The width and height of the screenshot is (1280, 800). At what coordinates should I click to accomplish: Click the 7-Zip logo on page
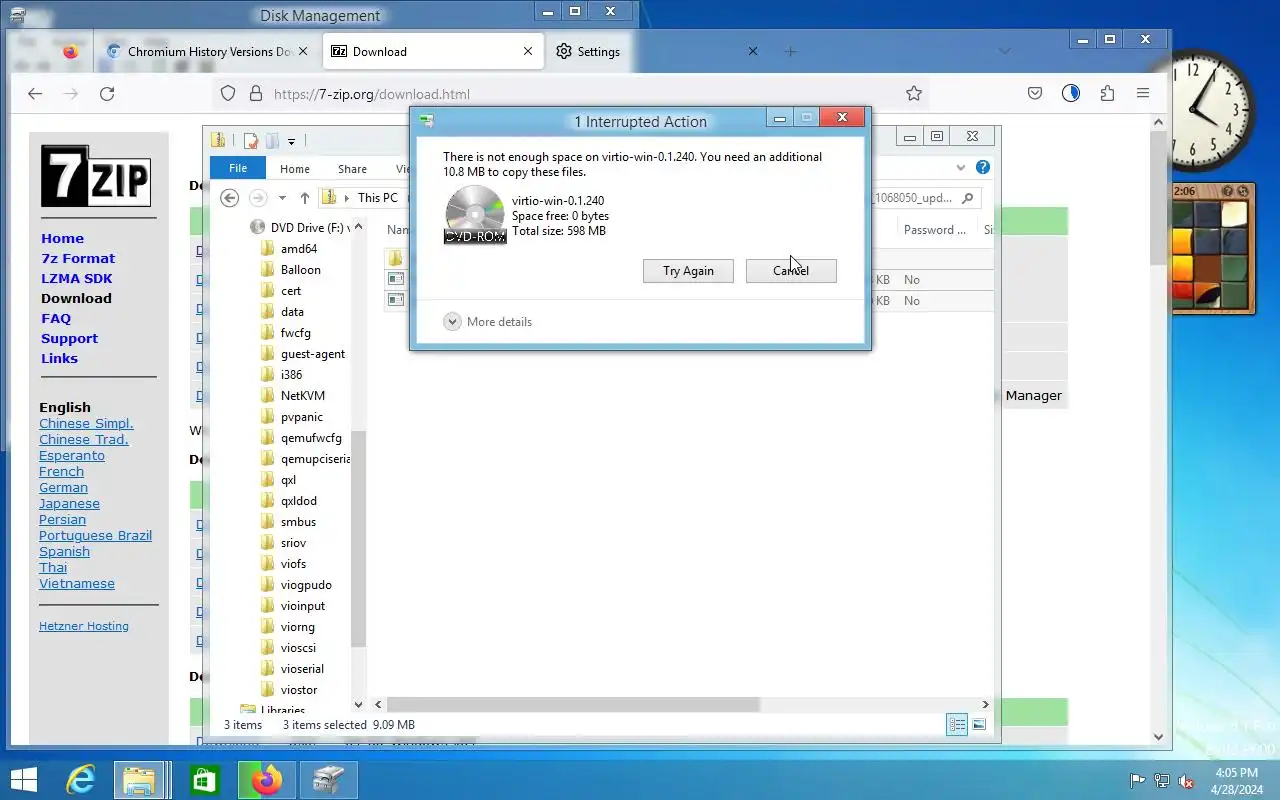[x=96, y=176]
